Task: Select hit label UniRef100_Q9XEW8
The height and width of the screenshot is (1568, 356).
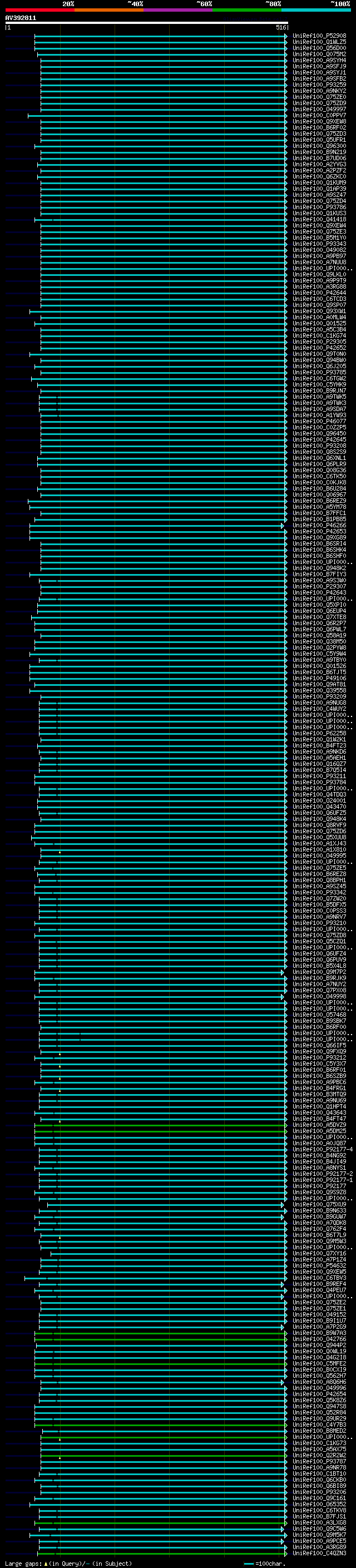Action: [x=319, y=122]
